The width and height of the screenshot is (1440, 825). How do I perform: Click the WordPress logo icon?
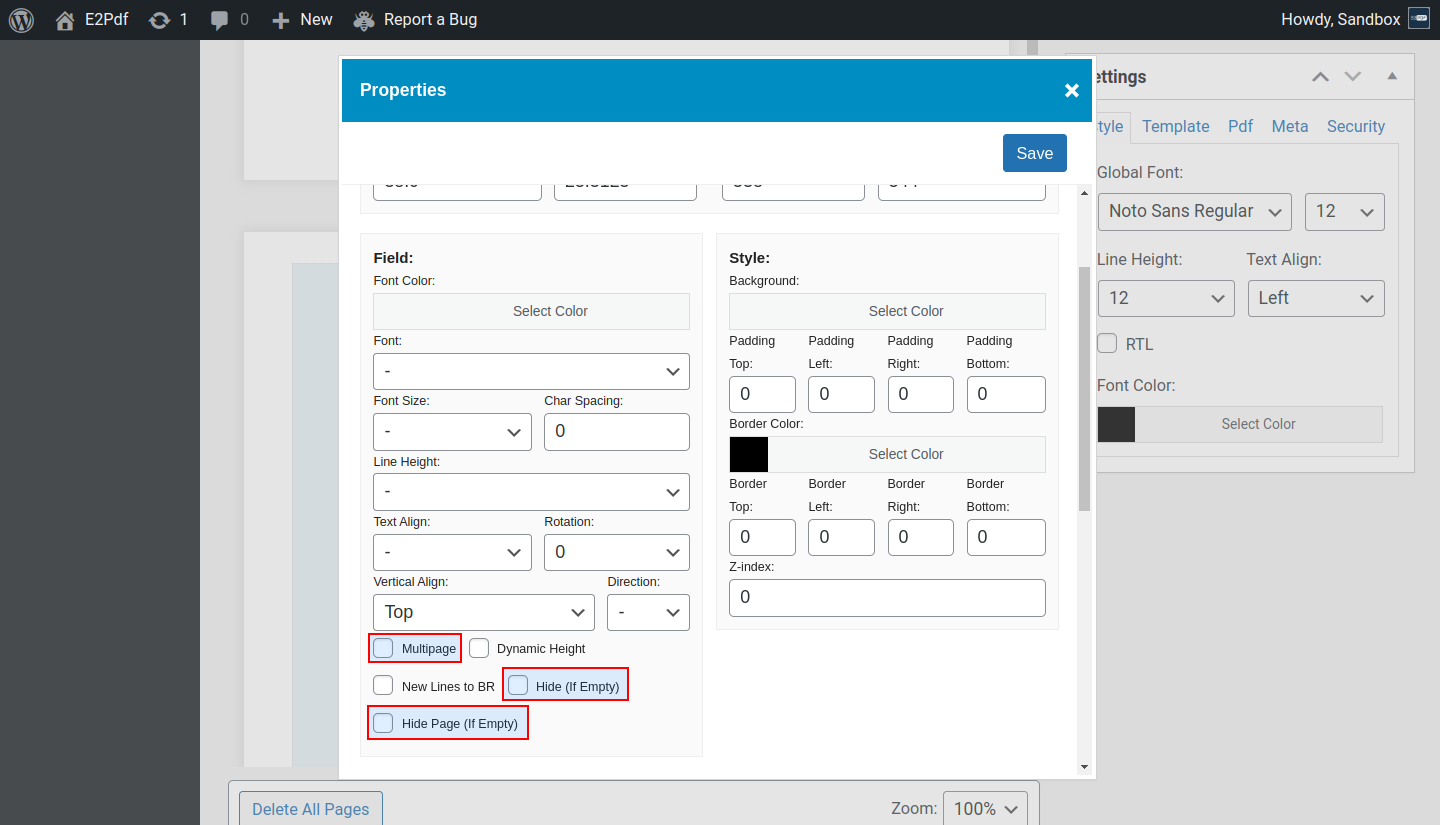[21, 20]
